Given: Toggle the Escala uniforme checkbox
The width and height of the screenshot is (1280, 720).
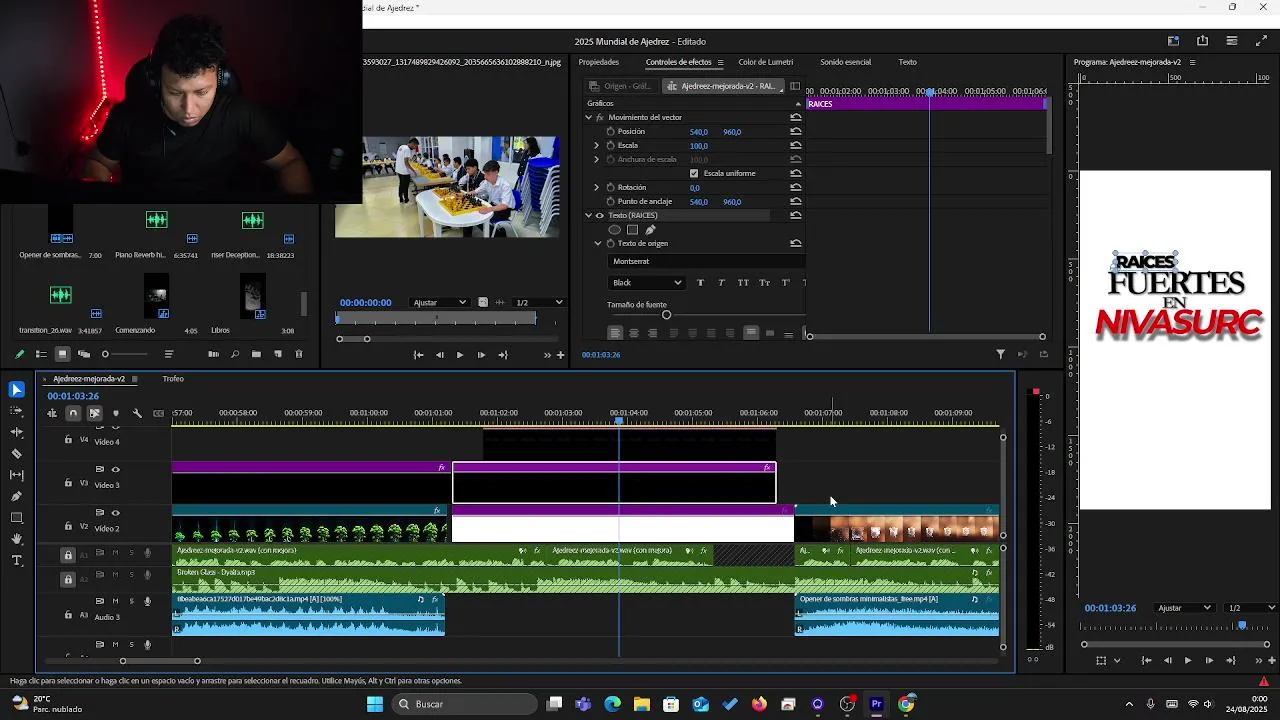Looking at the screenshot, I should click(x=694, y=173).
